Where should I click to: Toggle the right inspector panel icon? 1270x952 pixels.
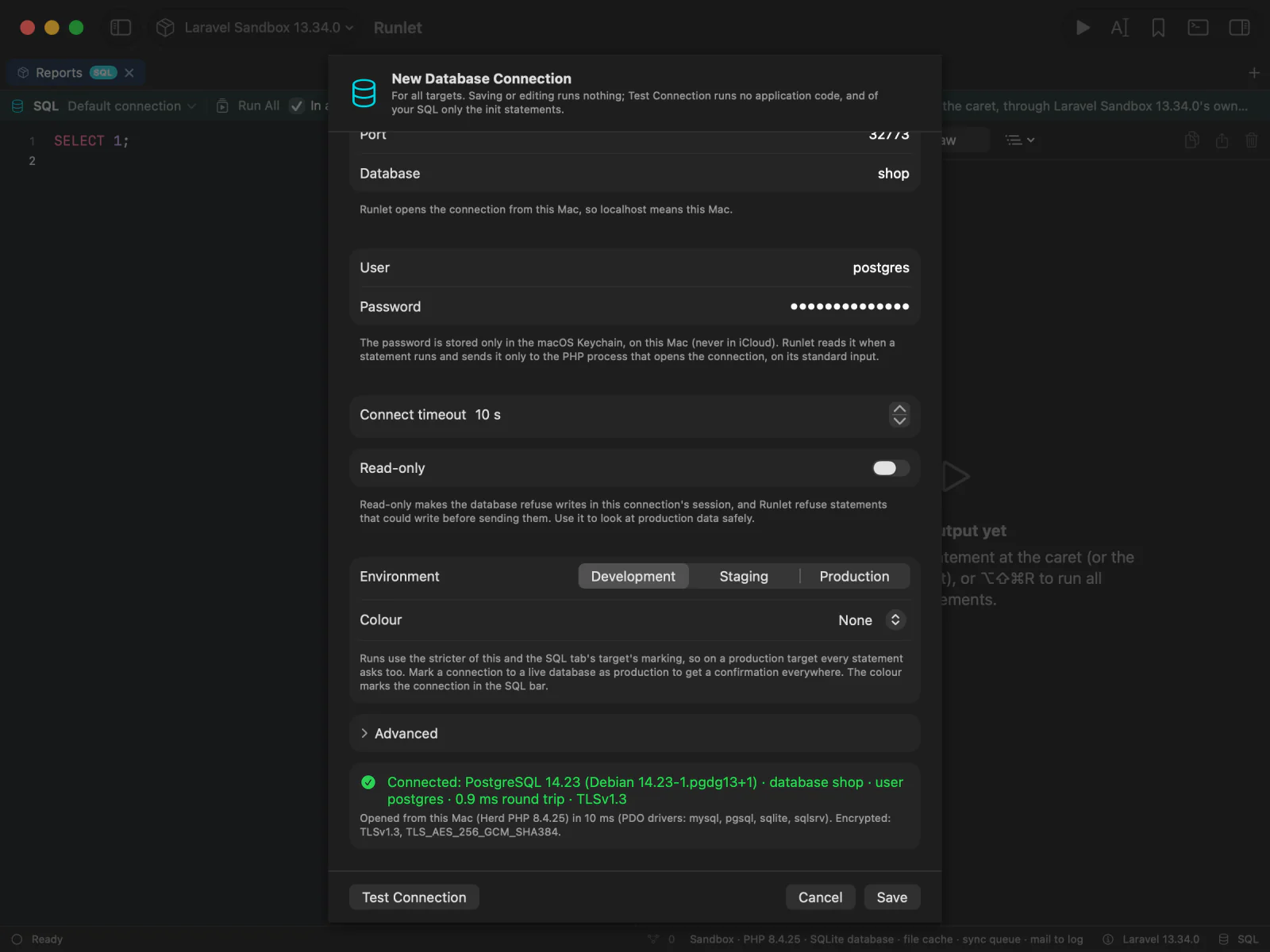coord(1239,28)
